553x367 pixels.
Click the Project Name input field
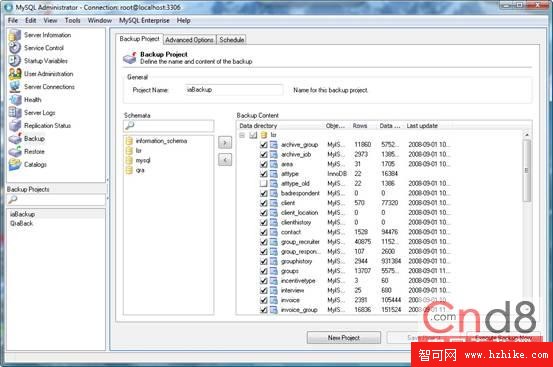tap(233, 90)
